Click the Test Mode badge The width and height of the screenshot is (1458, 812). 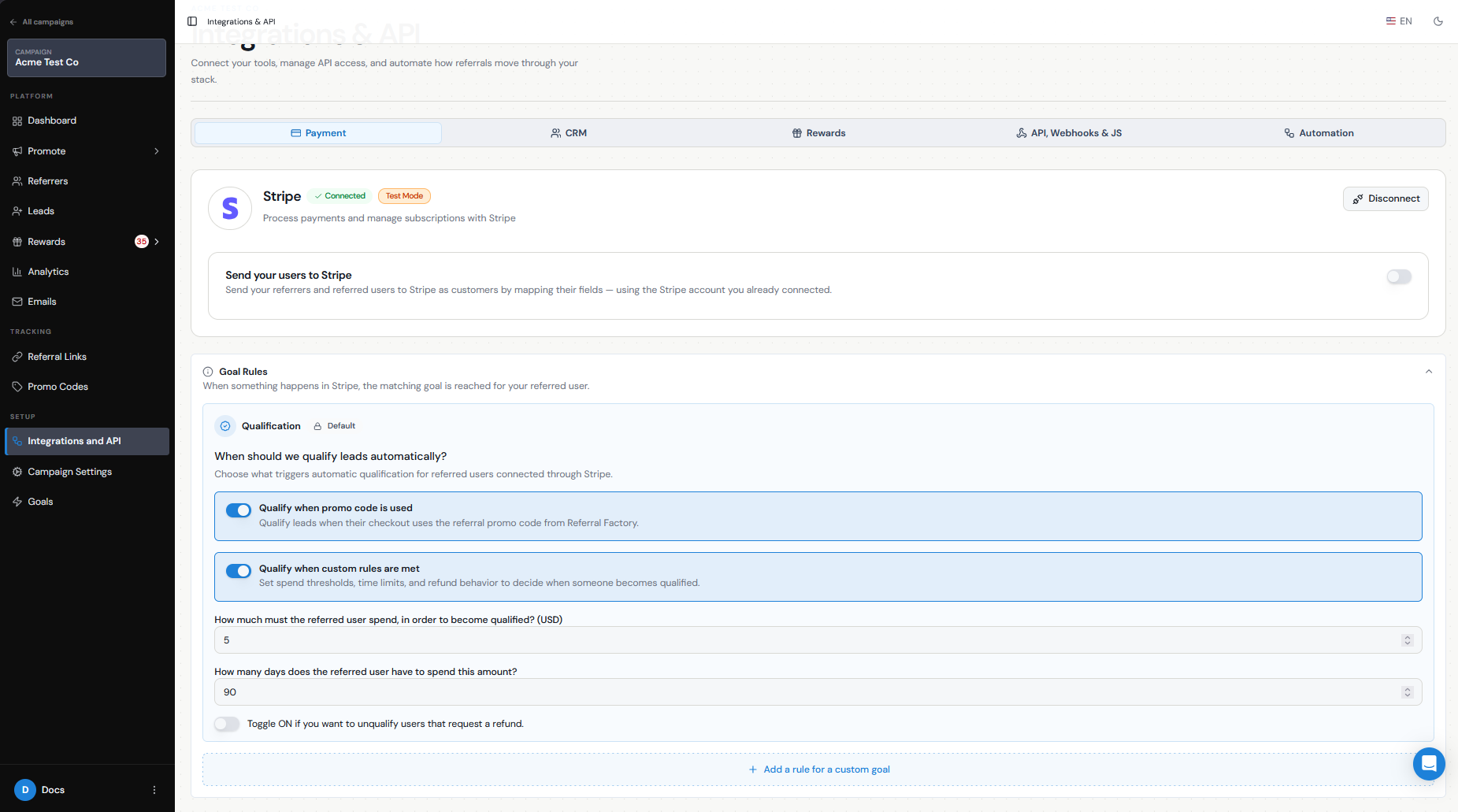click(x=404, y=196)
